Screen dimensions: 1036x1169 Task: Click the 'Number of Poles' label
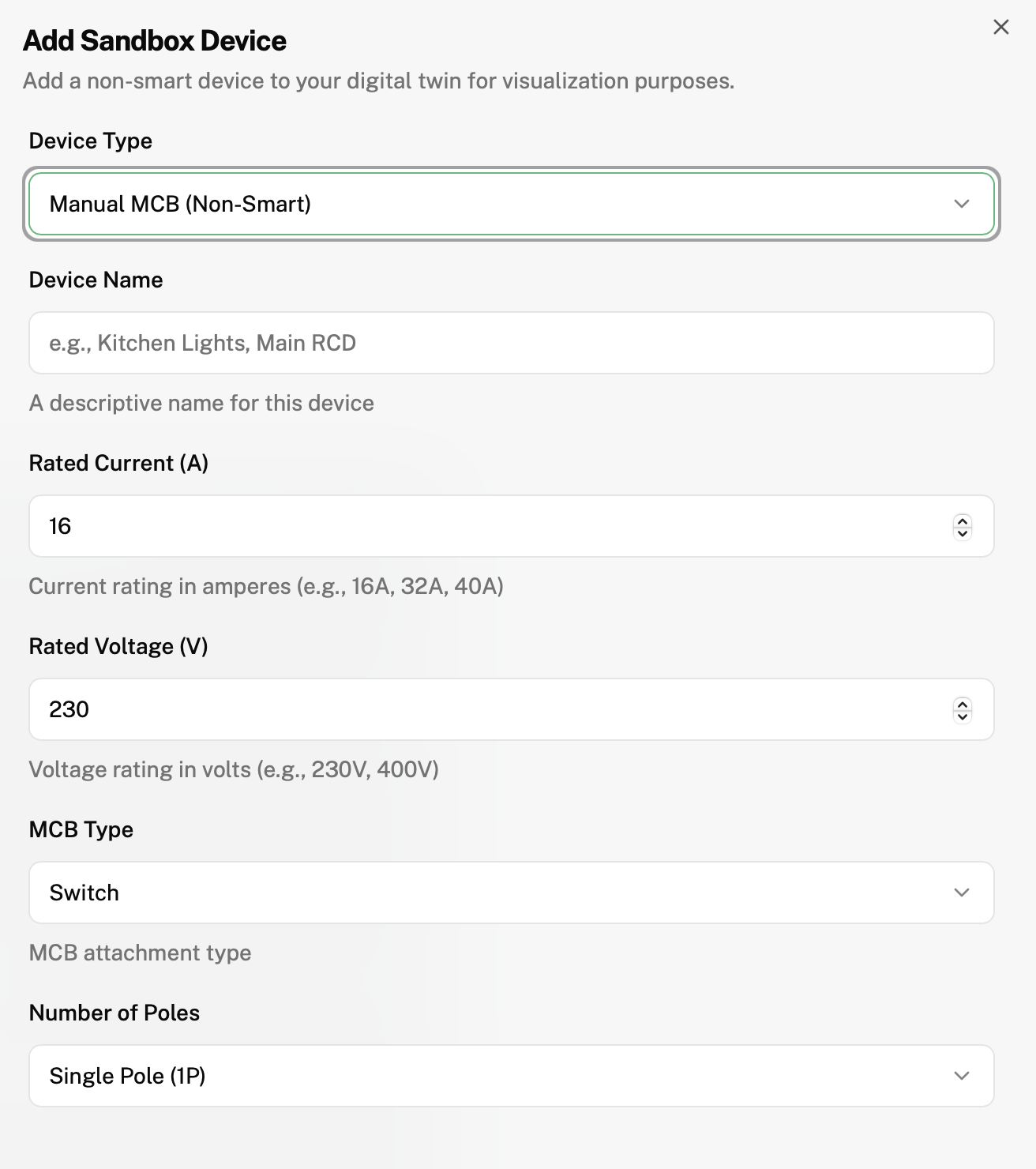click(114, 1013)
